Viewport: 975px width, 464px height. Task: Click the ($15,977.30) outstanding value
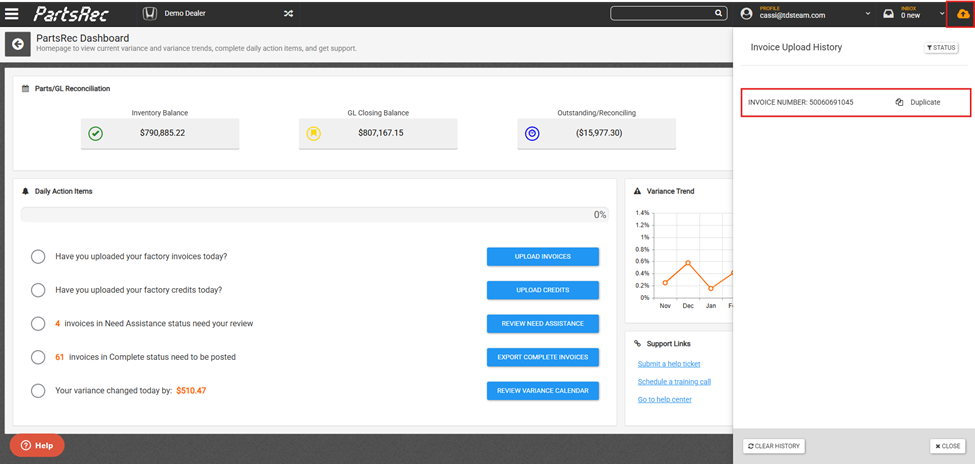[599, 133]
